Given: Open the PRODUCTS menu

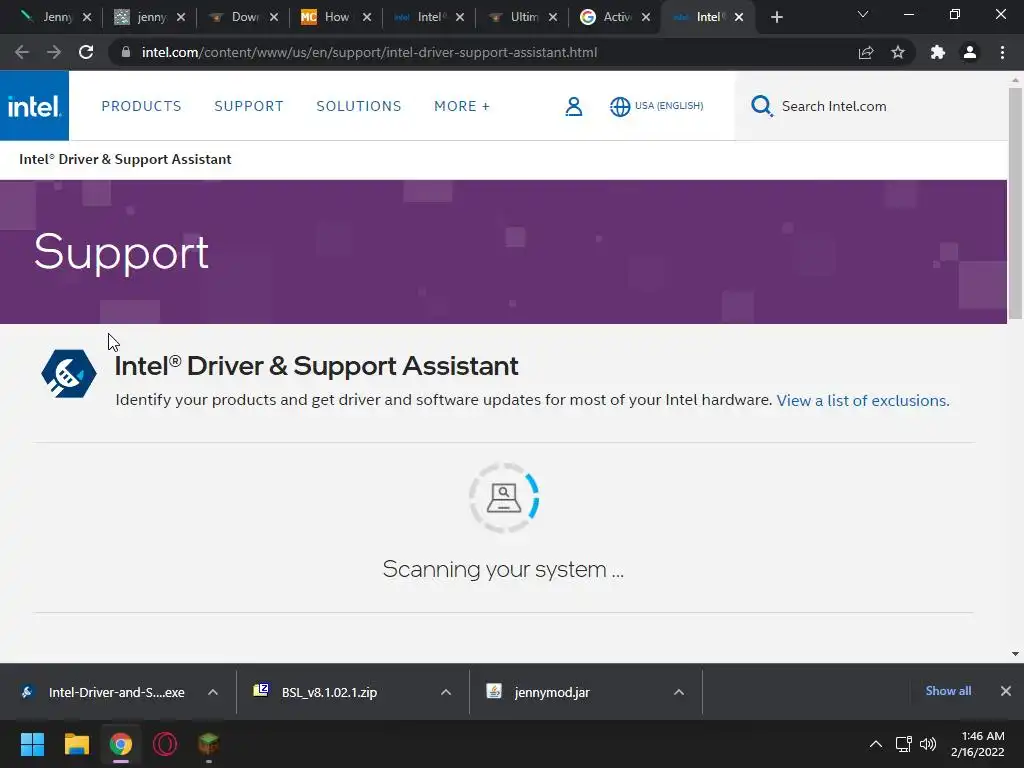Looking at the screenshot, I should click(x=141, y=106).
